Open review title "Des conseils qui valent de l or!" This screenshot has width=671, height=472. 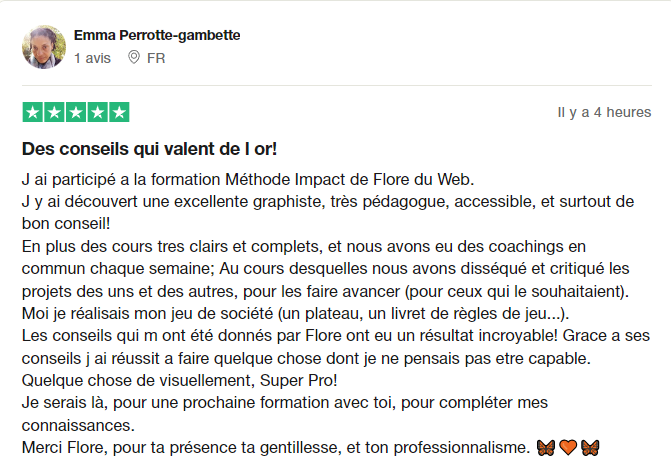pyautogui.click(x=149, y=149)
